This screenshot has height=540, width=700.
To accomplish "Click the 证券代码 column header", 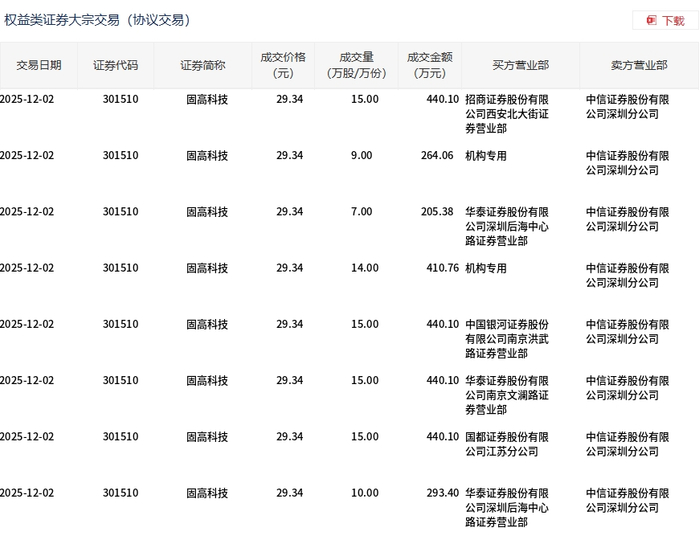I will (x=116, y=66).
